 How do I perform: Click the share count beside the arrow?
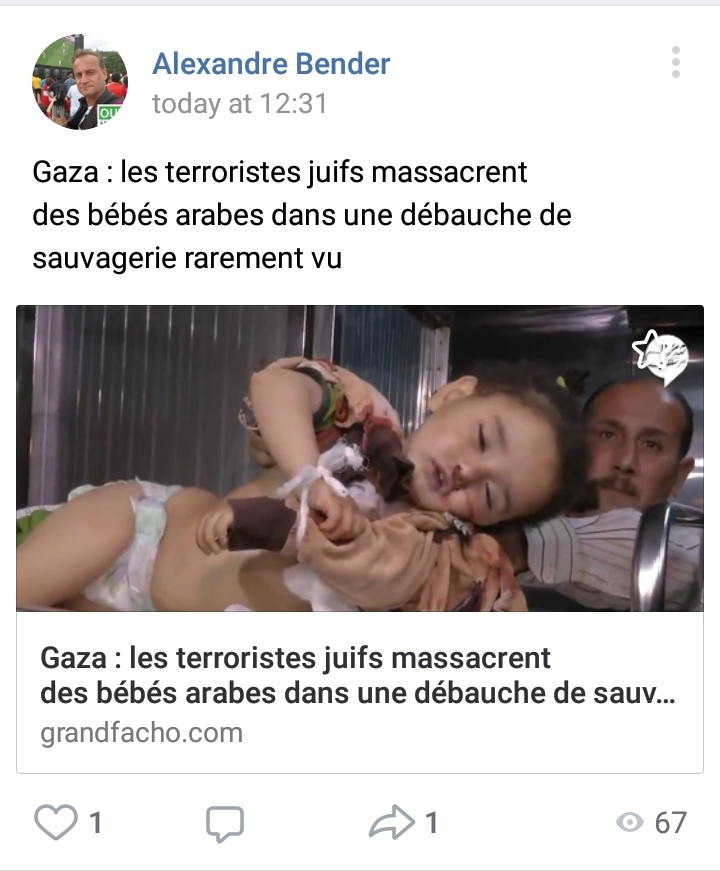click(431, 823)
